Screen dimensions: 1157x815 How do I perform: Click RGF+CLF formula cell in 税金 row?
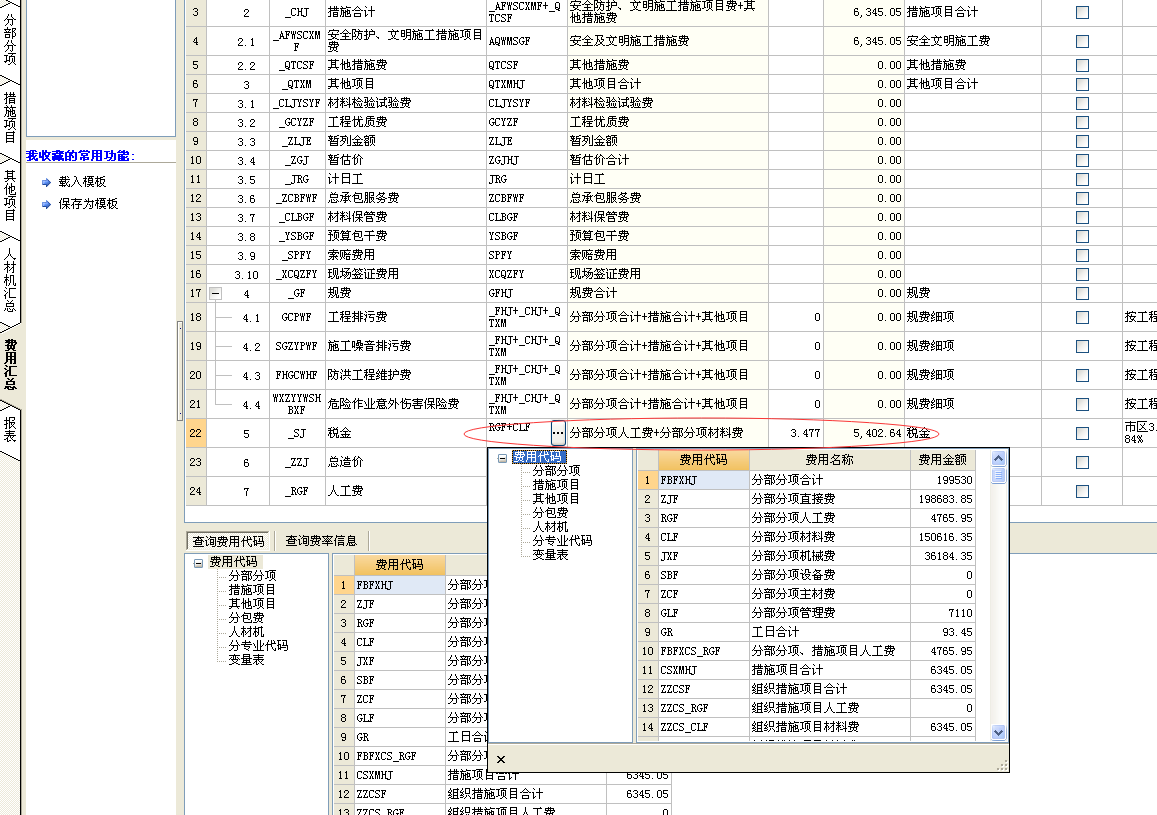click(x=519, y=433)
